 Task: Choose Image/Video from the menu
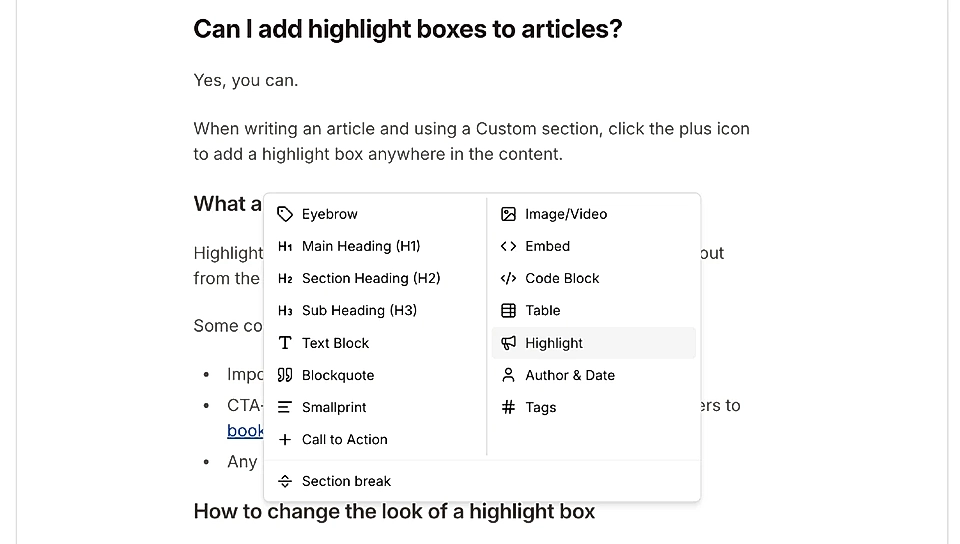click(594, 214)
